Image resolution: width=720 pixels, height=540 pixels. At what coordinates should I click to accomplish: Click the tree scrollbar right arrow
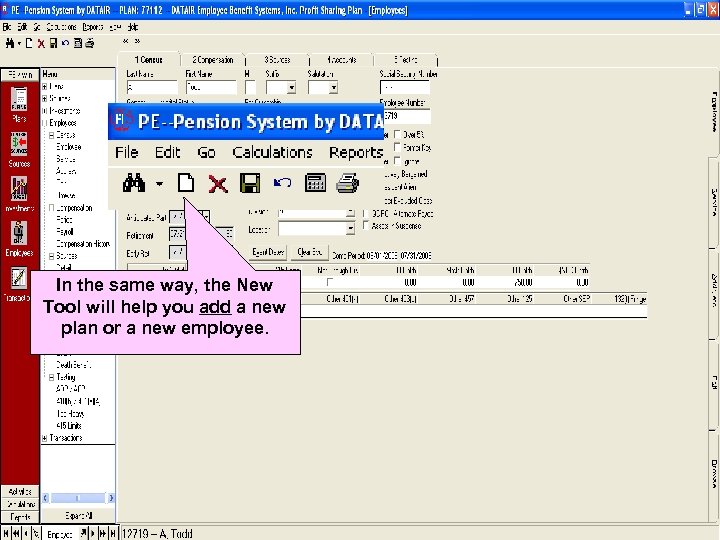111,498
